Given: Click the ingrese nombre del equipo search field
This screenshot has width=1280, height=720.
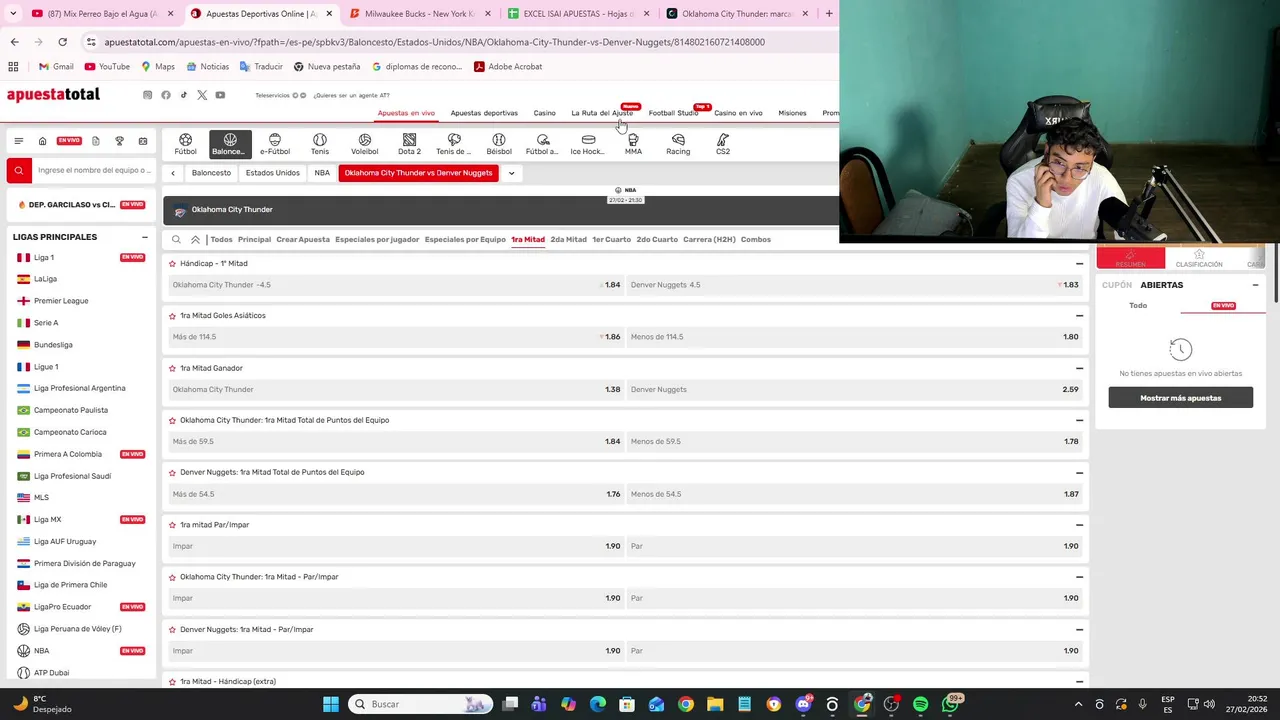Looking at the screenshot, I should click(x=94, y=171).
